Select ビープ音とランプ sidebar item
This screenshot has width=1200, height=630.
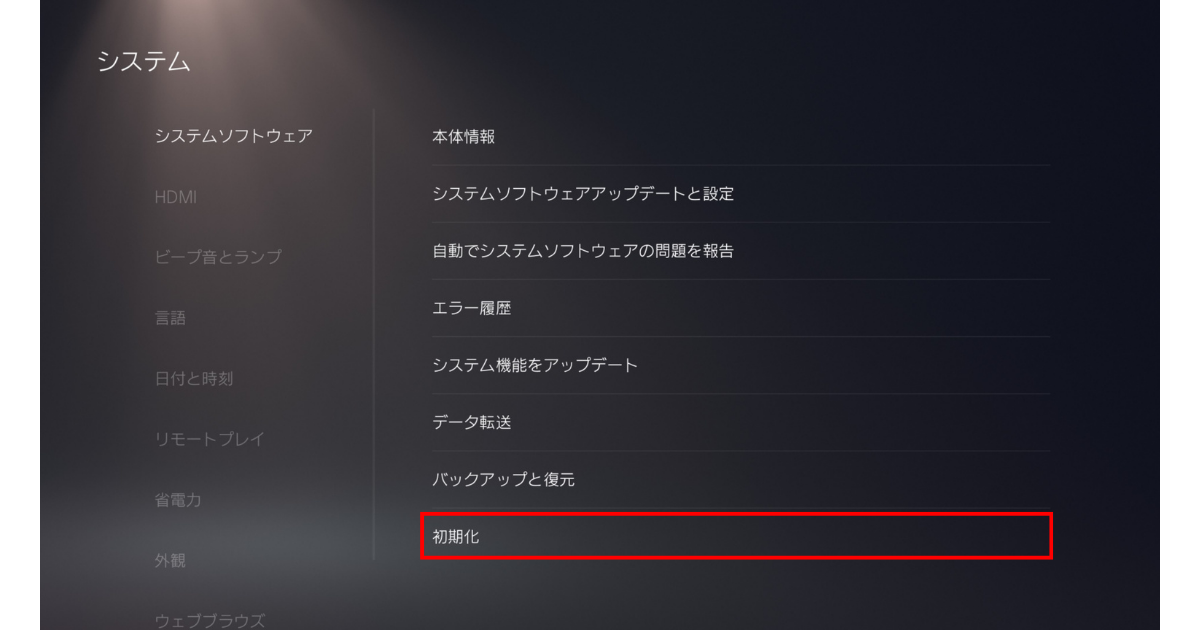[218, 257]
